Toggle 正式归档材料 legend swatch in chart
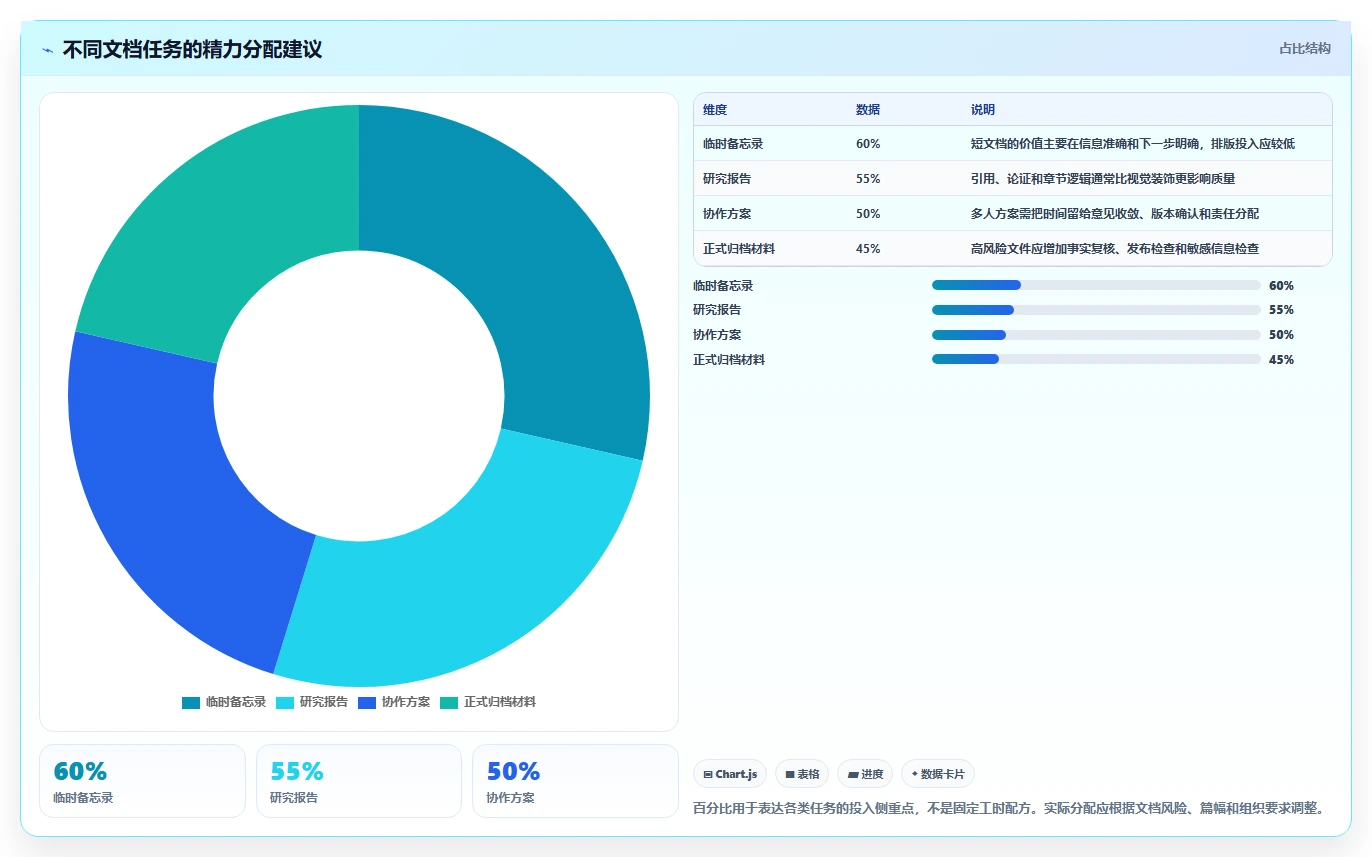The width and height of the screenshot is (1372, 857). [x=449, y=702]
